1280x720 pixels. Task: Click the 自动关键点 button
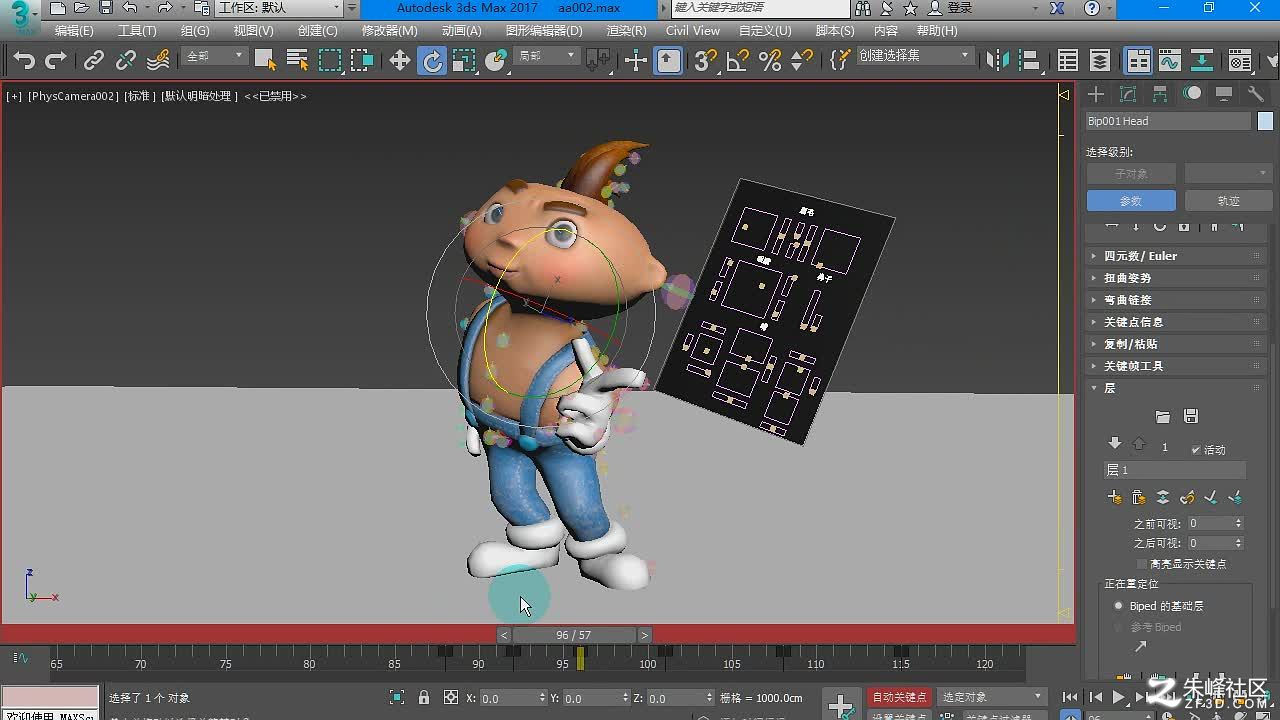tap(899, 697)
